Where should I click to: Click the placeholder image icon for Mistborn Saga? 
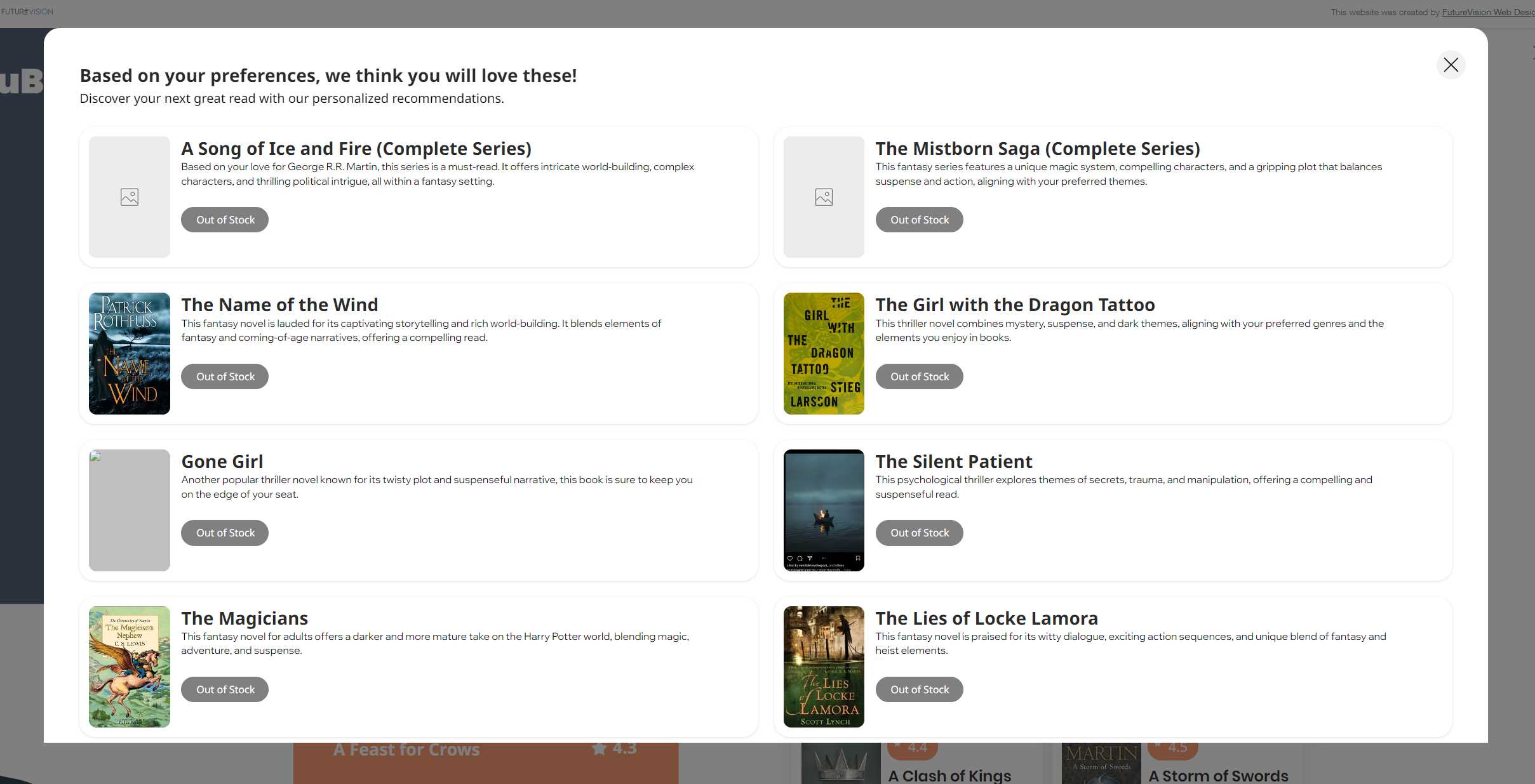pos(824,197)
